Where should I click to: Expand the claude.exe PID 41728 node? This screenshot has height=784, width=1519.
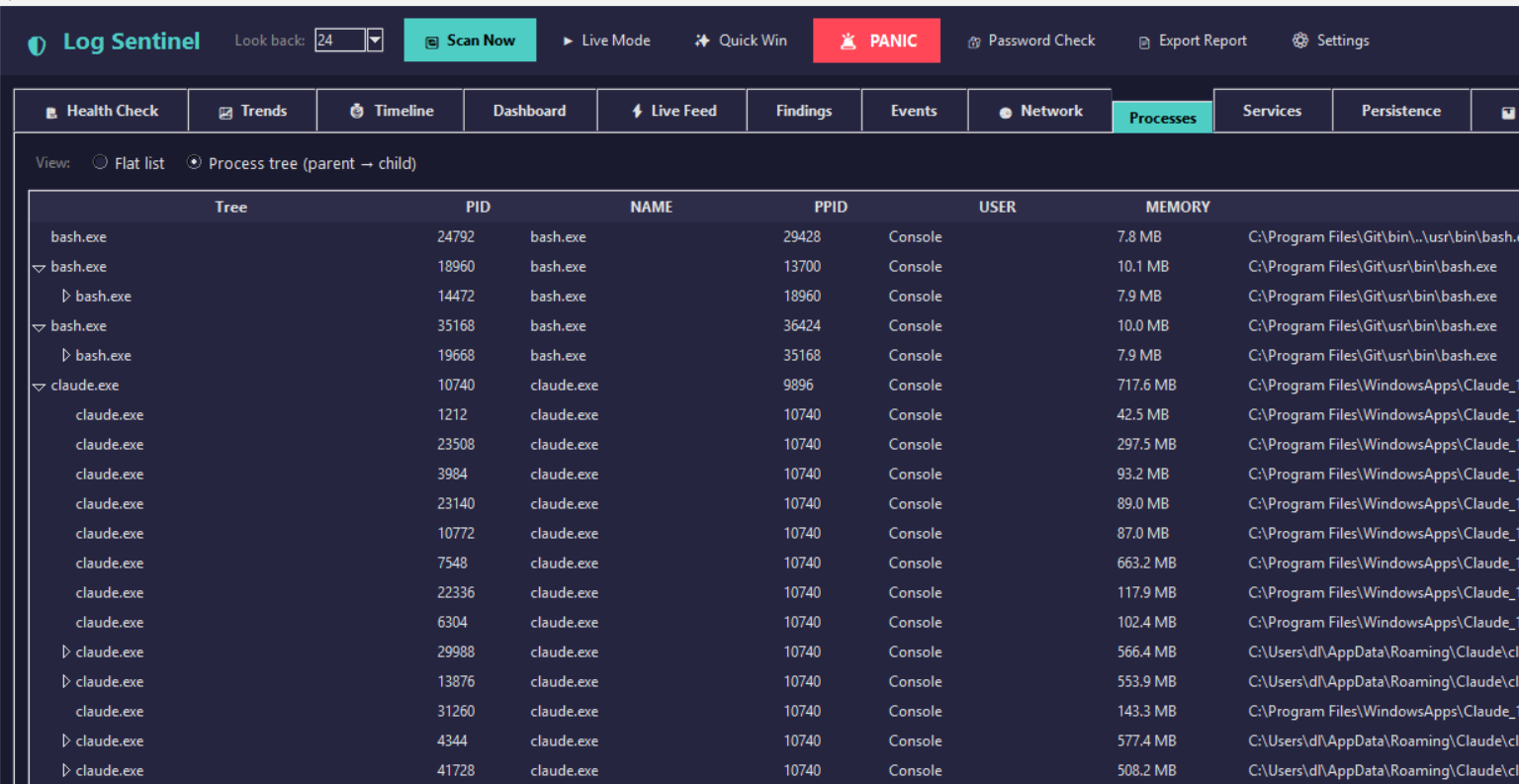click(65, 770)
